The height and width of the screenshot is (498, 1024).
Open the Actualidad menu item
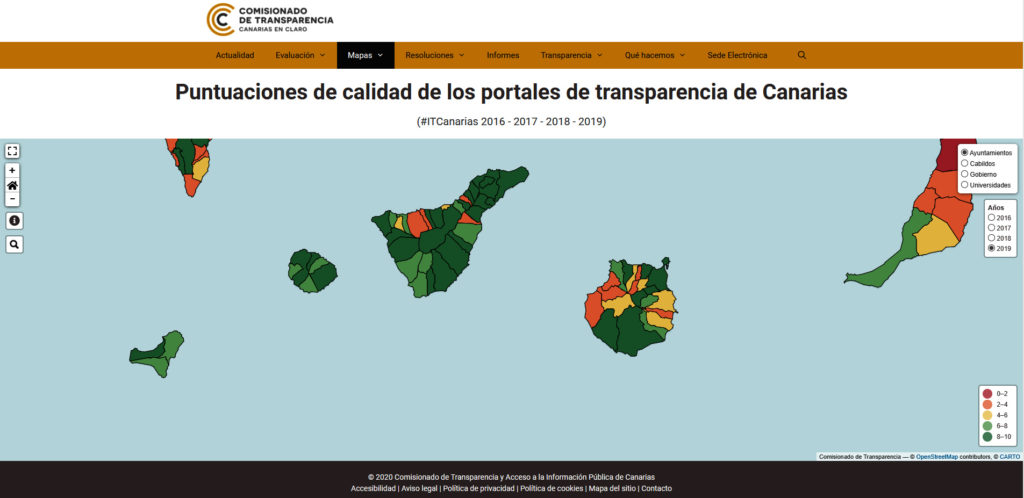coord(235,55)
